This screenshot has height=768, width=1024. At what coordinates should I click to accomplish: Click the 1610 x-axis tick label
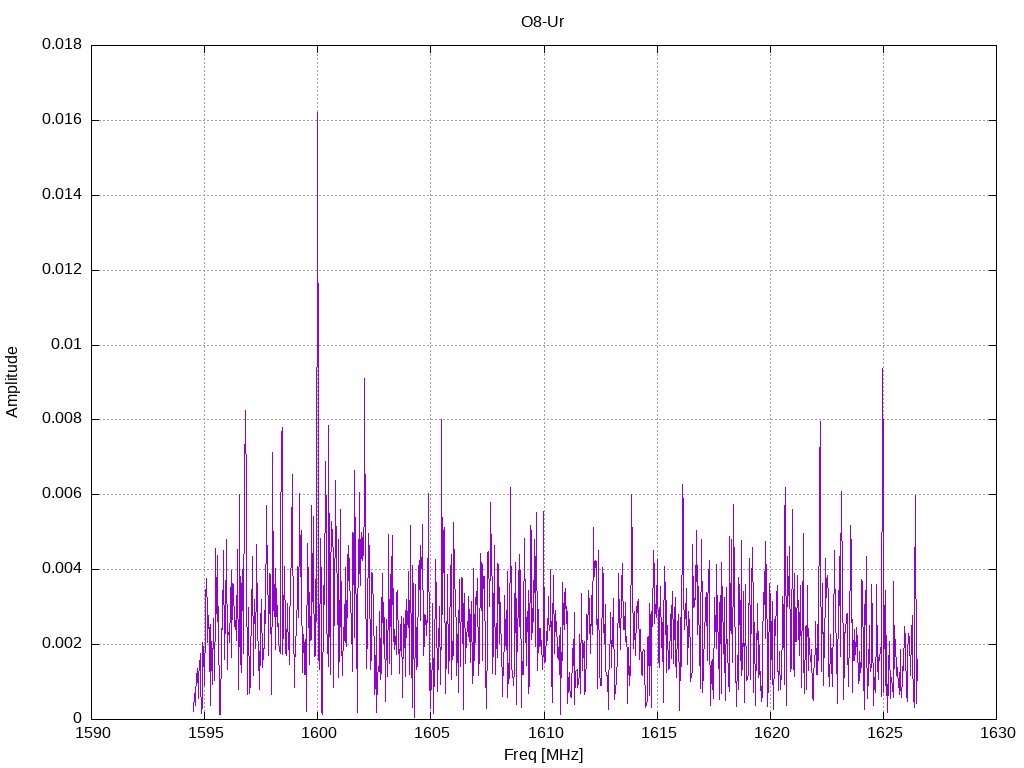[545, 733]
